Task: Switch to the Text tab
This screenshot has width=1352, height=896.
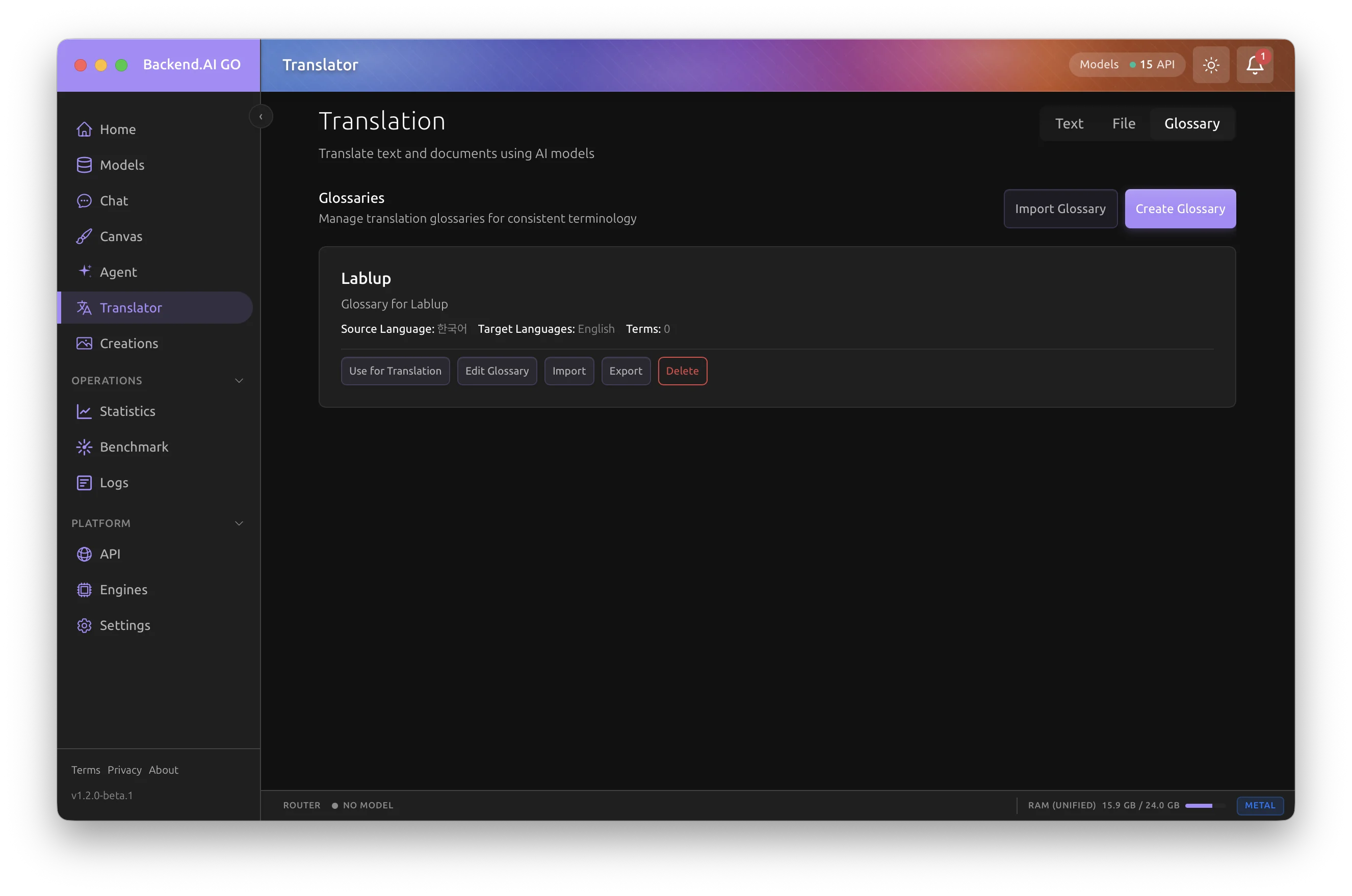Action: tap(1069, 124)
